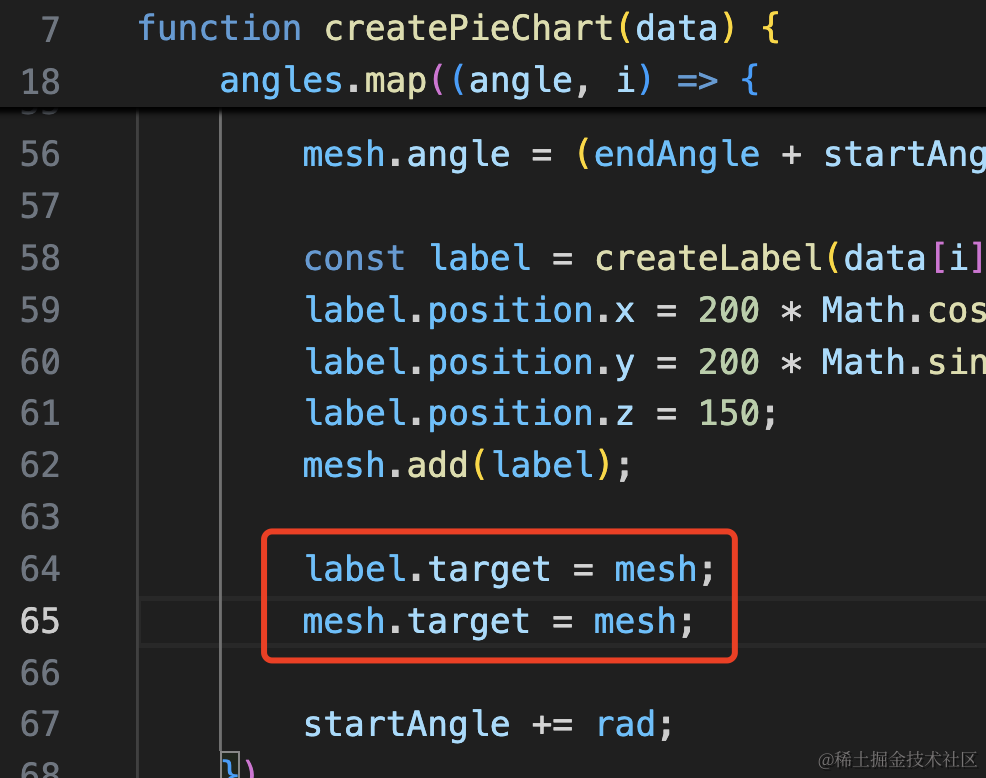Click the label.target assignment text
Viewport: 986px width, 778px height.
509,569
